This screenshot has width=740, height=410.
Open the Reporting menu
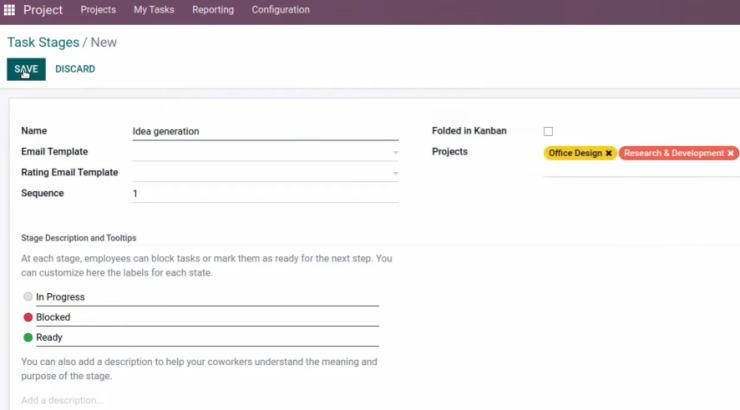213,9
